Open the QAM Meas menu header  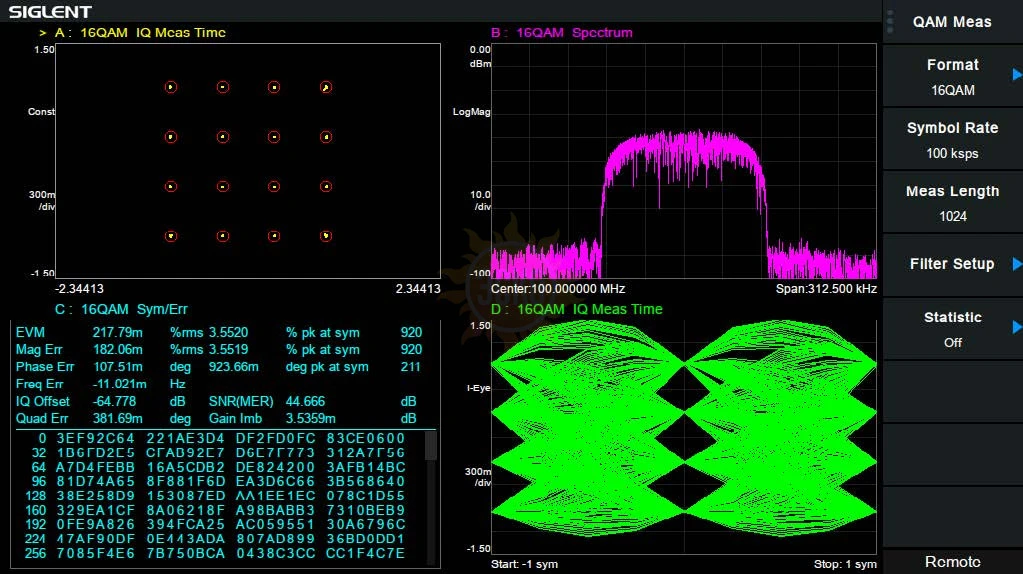pos(952,22)
